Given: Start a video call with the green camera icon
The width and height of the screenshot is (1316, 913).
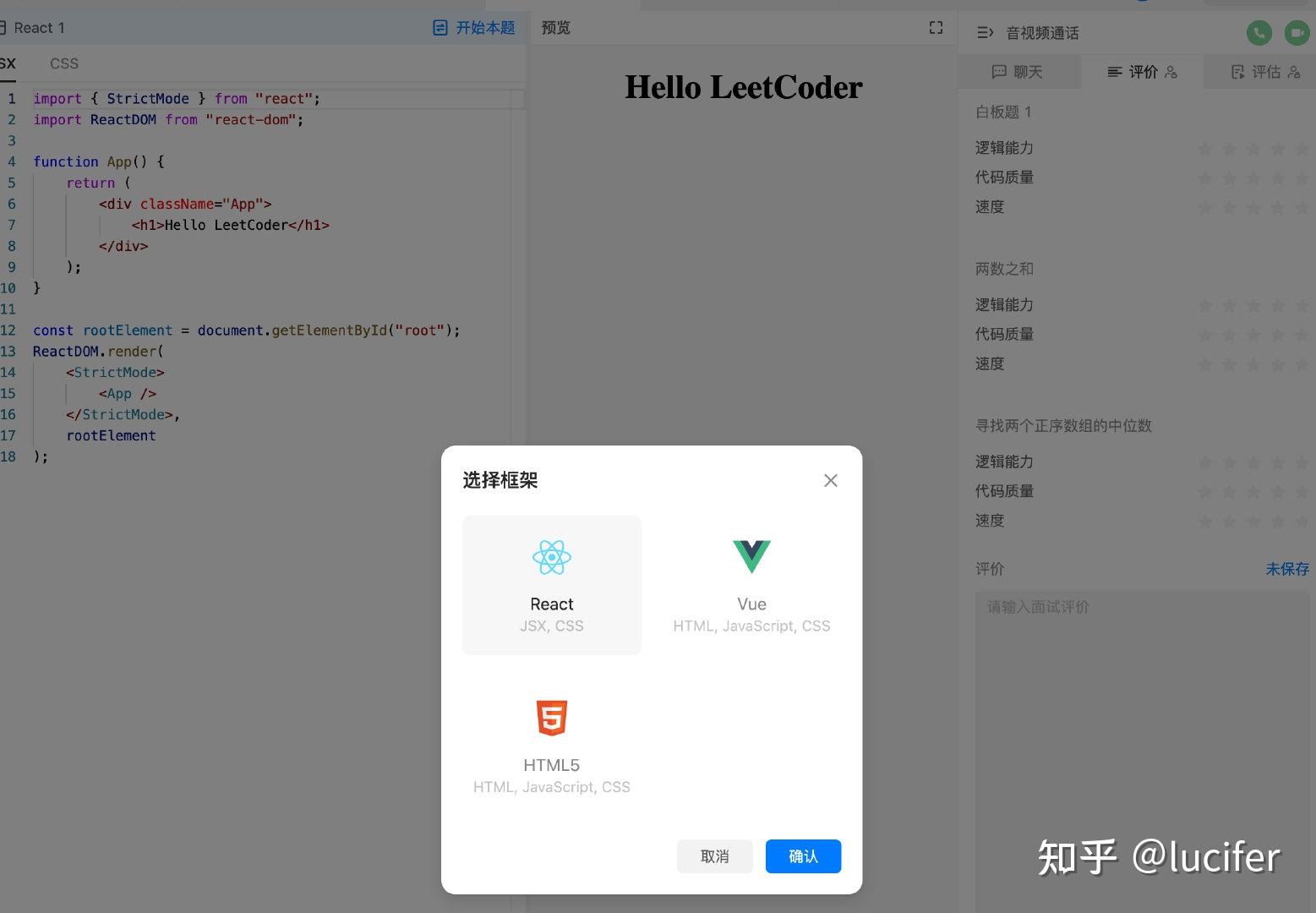Looking at the screenshot, I should click(1297, 32).
